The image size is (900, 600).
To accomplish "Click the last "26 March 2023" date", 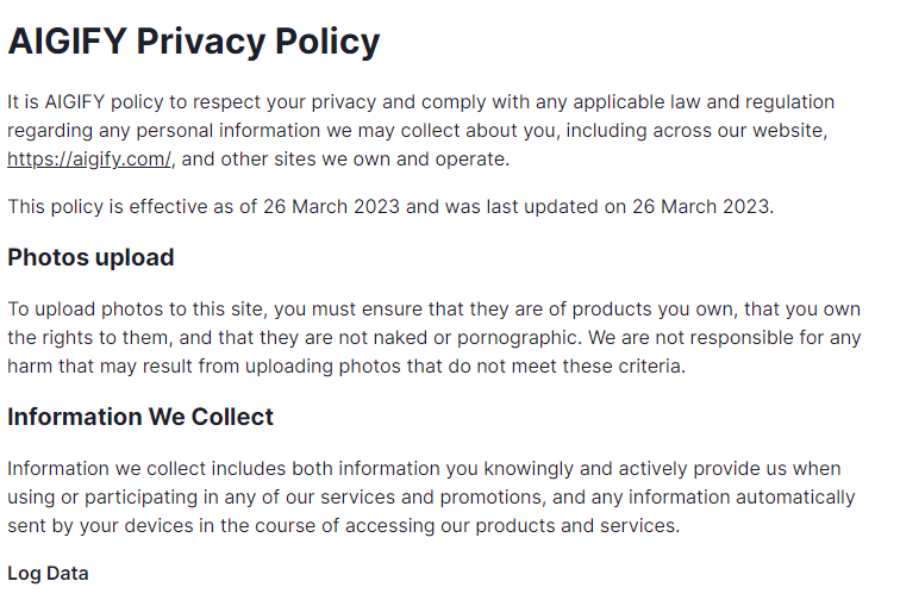I will [705, 207].
